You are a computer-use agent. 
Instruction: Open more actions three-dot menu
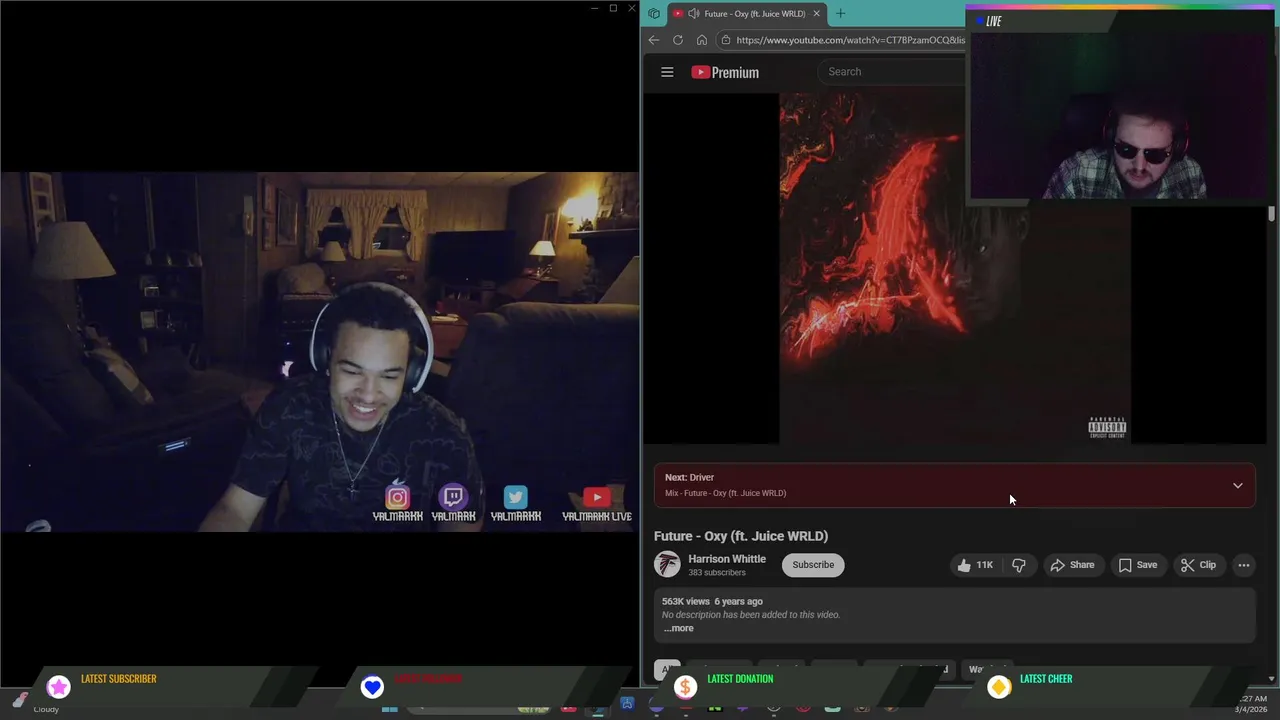click(x=1243, y=565)
